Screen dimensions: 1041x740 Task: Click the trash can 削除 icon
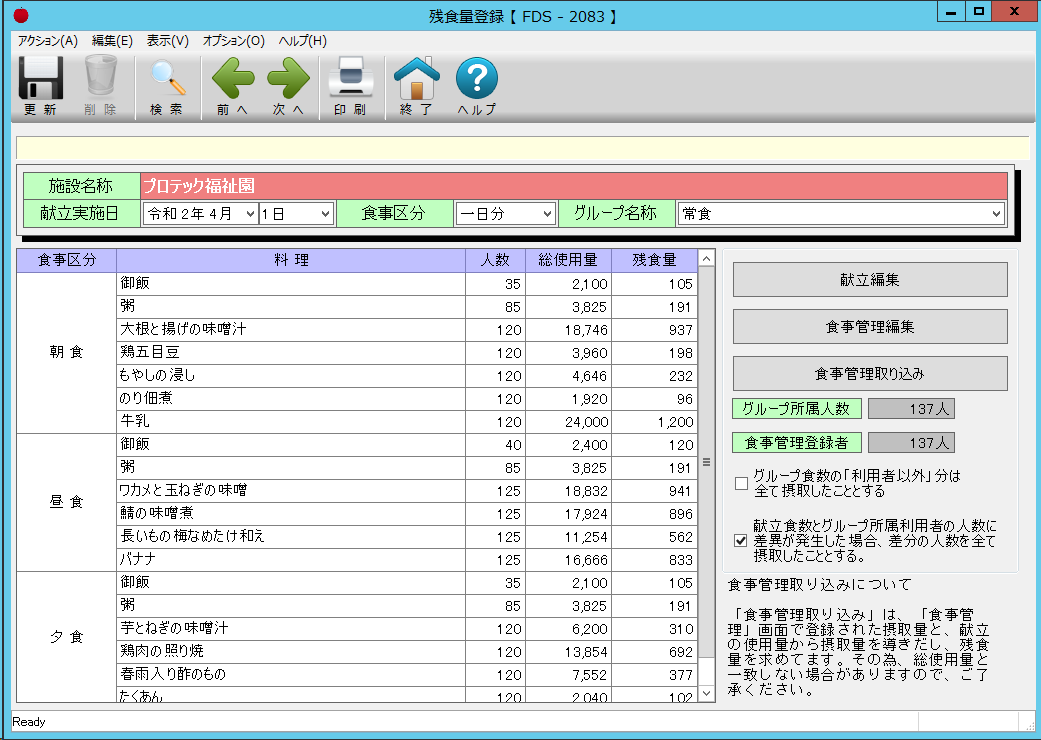pyautogui.click(x=100, y=80)
